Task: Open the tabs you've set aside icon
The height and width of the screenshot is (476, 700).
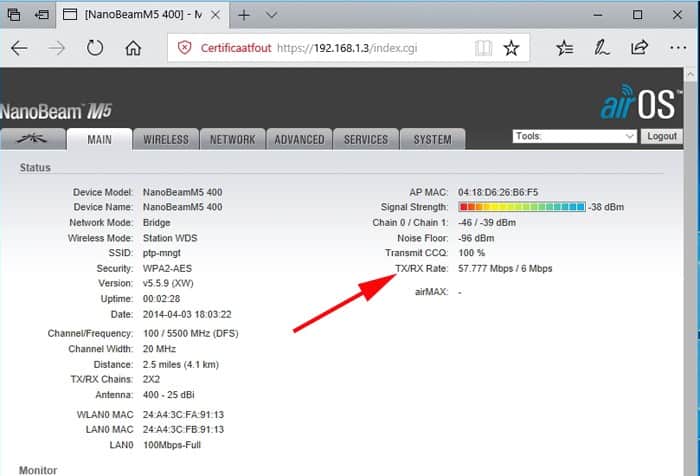Action: tap(14, 15)
